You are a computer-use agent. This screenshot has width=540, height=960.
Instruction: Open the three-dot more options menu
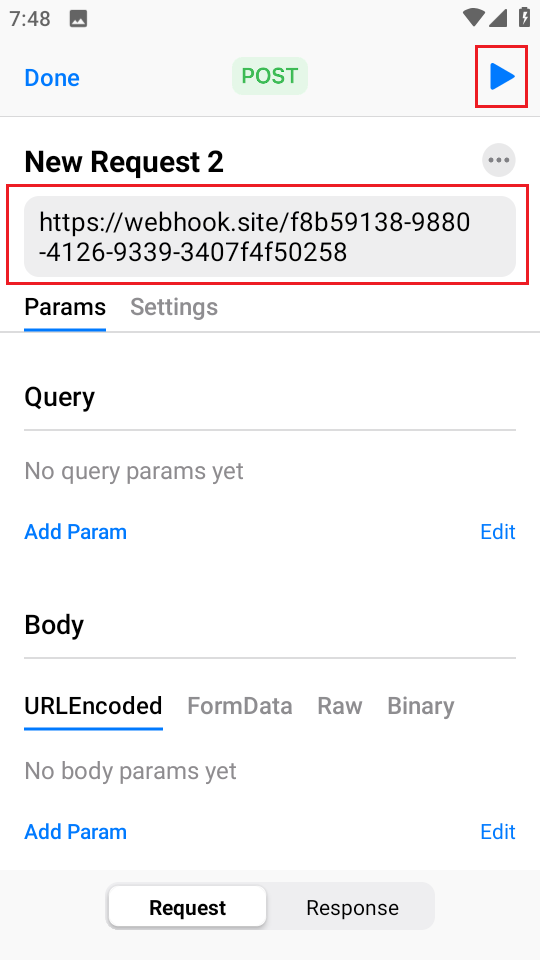(499, 160)
